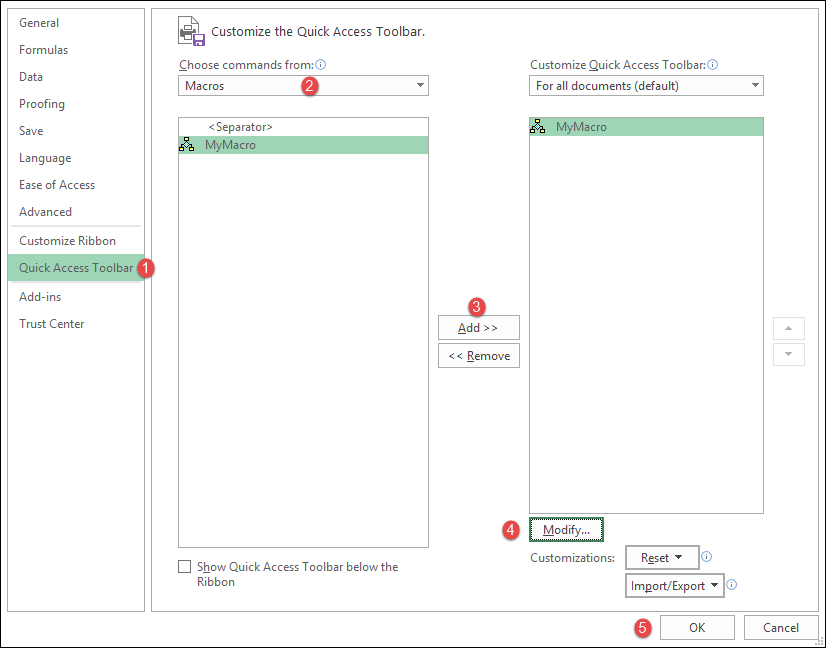Switch to the General options page
This screenshot has width=826, height=648.
click(x=38, y=22)
